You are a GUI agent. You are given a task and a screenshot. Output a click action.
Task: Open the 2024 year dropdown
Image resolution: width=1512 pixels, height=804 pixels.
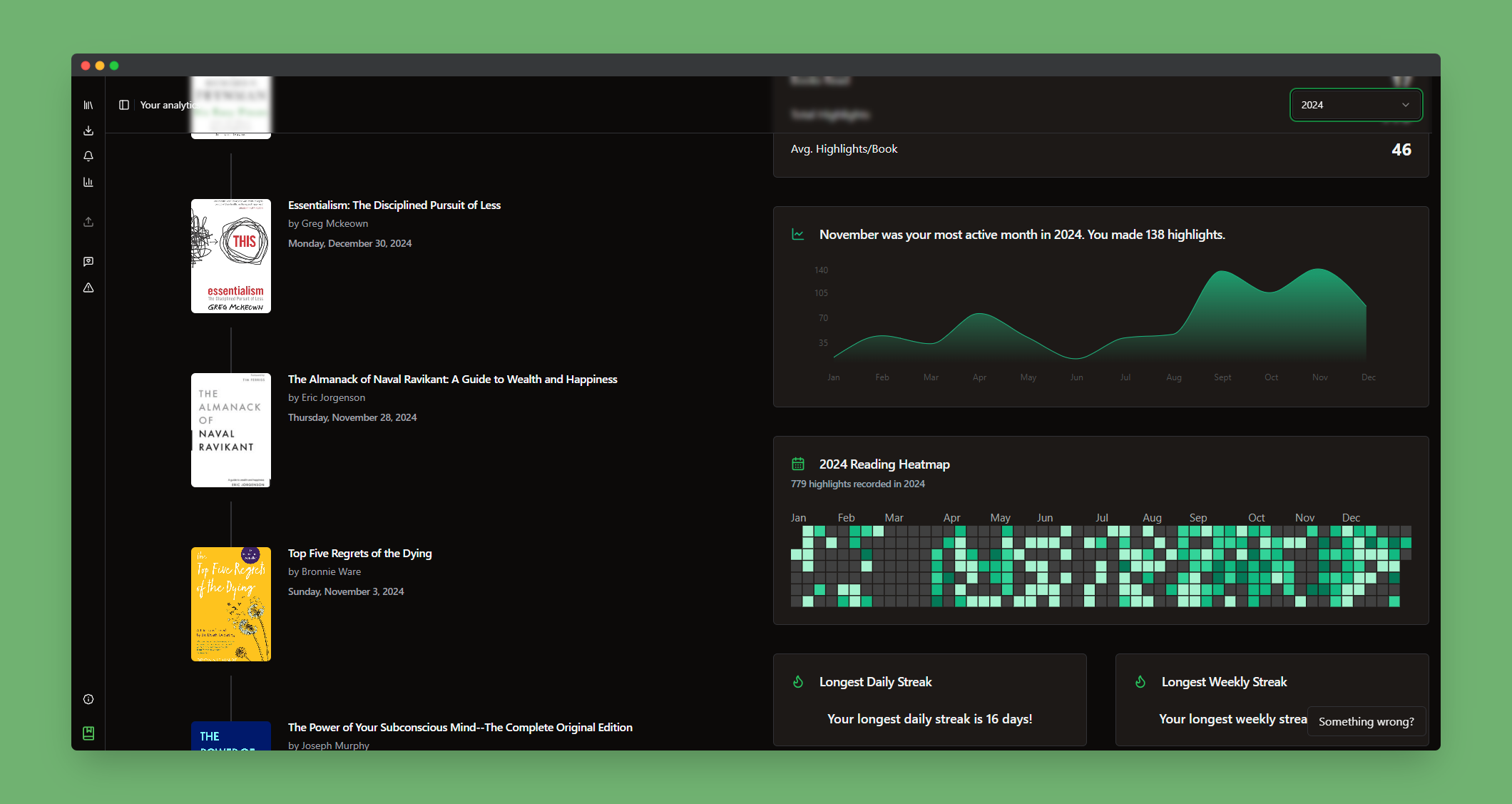click(x=1354, y=104)
